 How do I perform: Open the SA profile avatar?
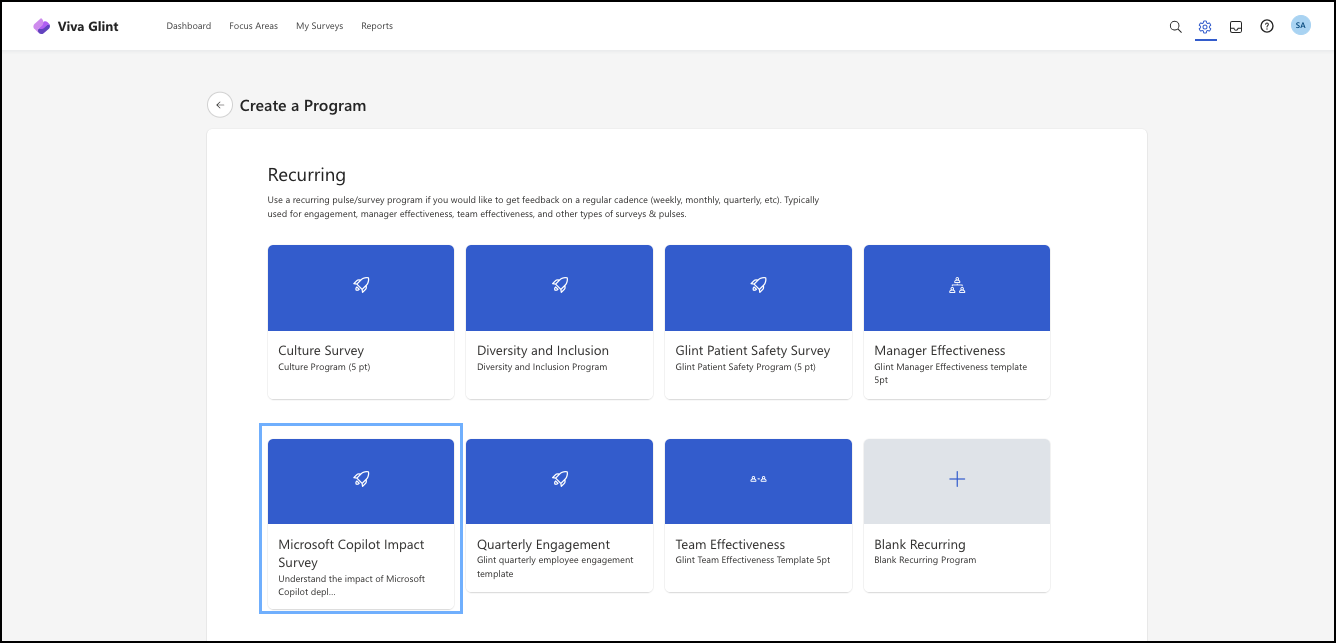click(1300, 25)
